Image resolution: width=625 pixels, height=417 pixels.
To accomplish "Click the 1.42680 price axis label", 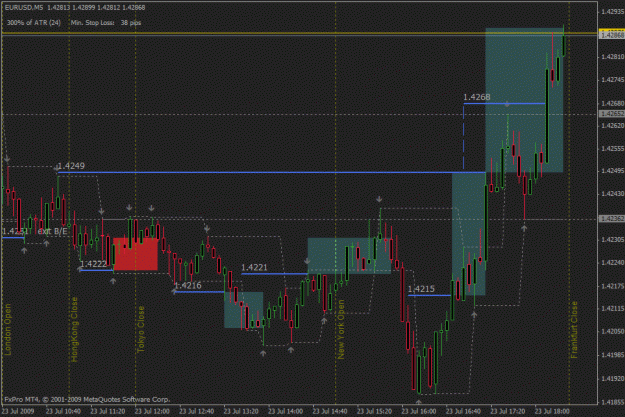I will point(613,103).
